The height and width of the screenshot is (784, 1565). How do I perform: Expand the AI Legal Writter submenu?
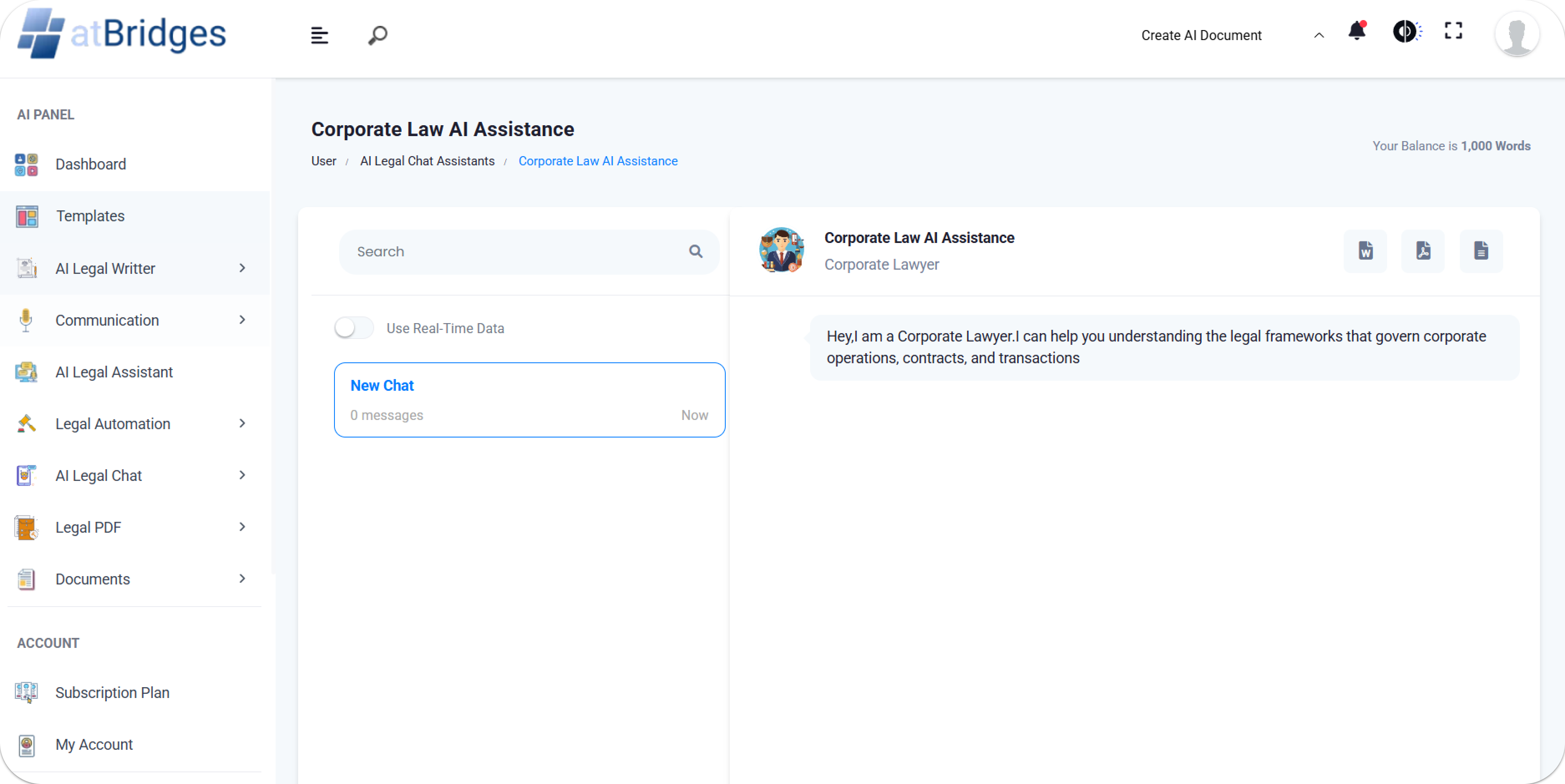pos(242,268)
